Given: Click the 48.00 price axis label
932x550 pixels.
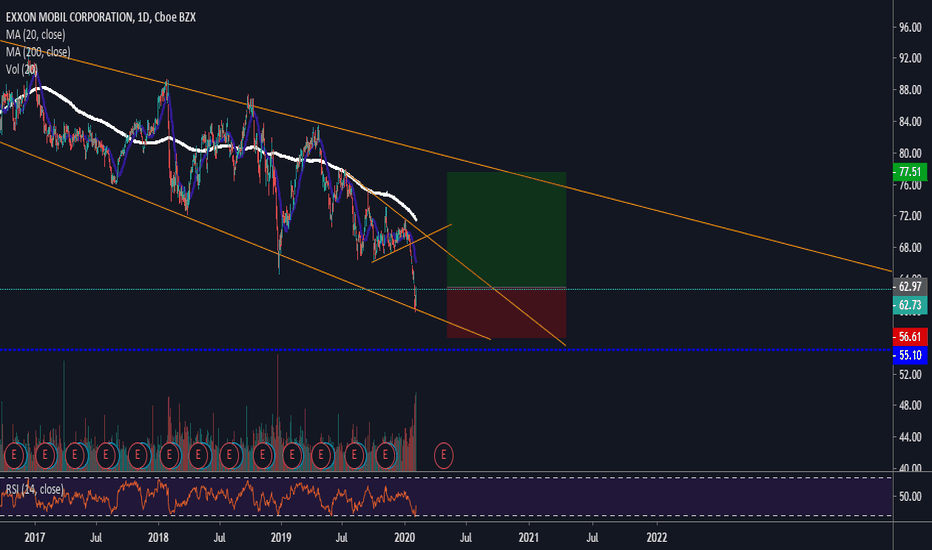Looking at the screenshot, I should [910, 405].
